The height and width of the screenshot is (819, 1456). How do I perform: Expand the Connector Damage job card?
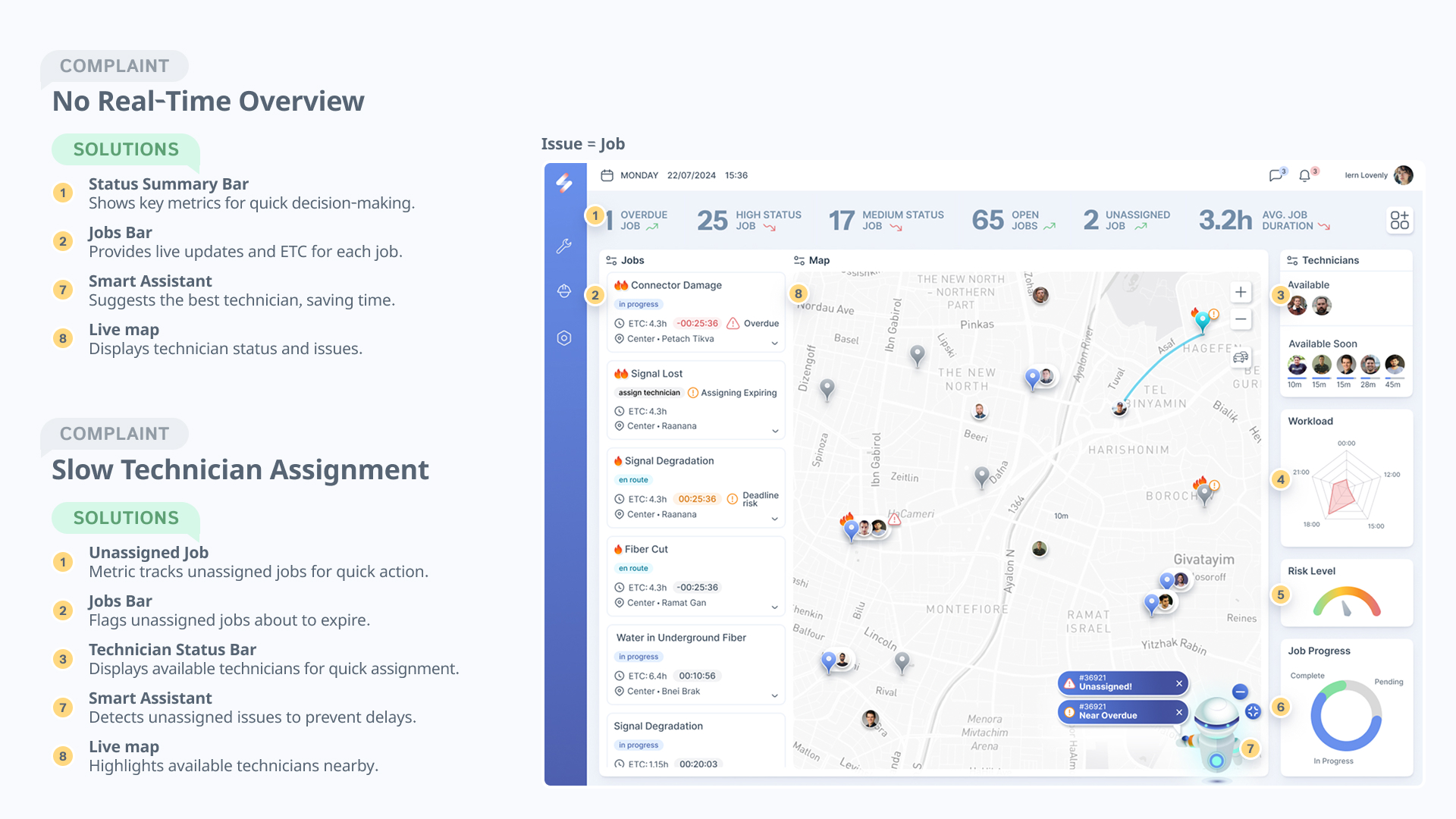(774, 343)
